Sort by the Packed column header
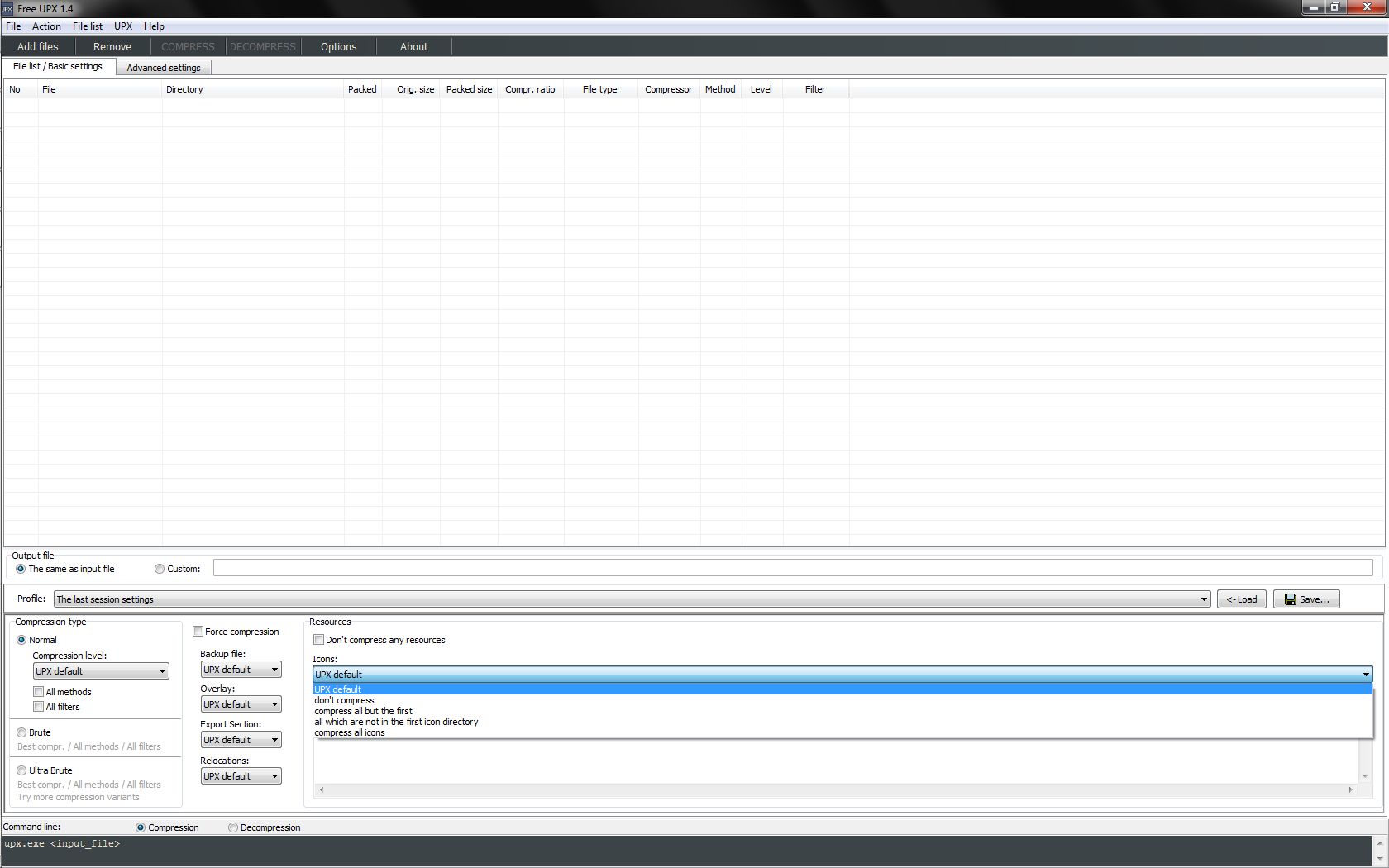This screenshot has width=1389, height=868. tap(363, 89)
